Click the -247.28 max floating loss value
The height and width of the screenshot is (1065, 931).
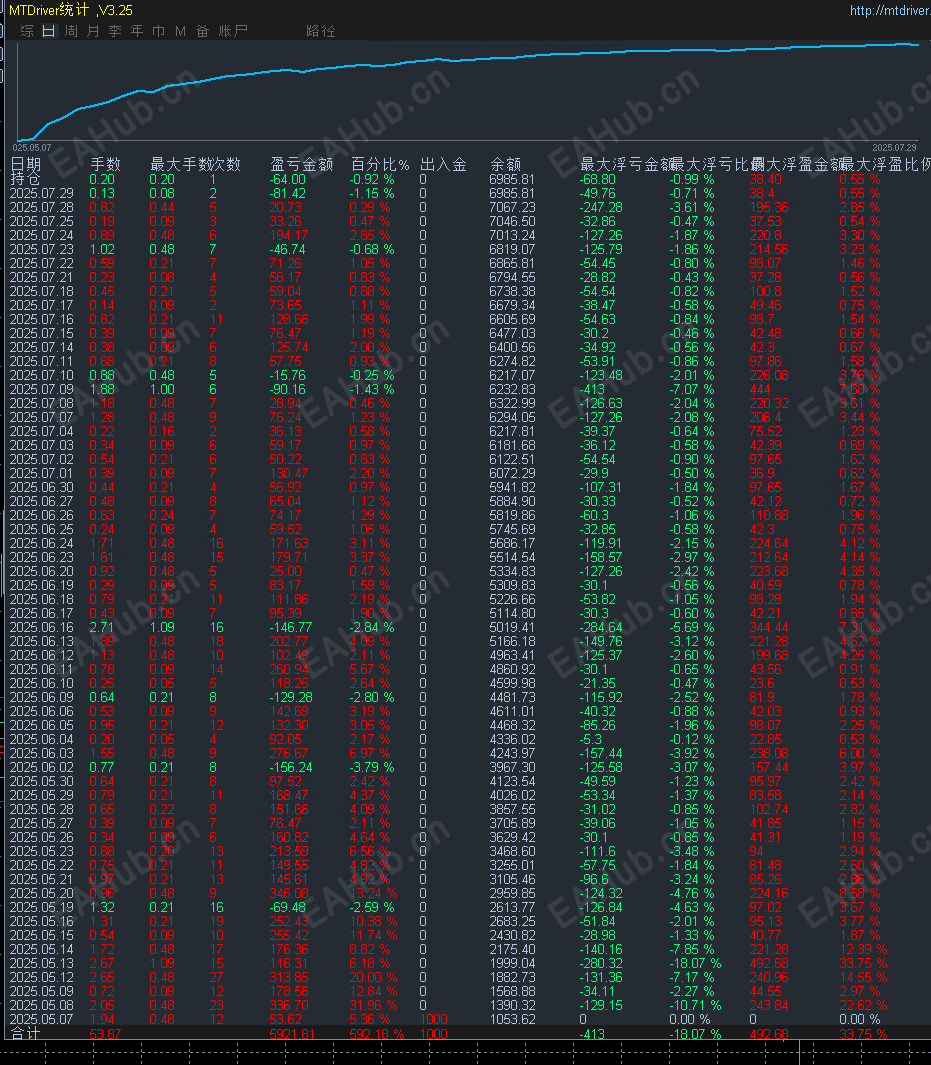click(x=601, y=207)
